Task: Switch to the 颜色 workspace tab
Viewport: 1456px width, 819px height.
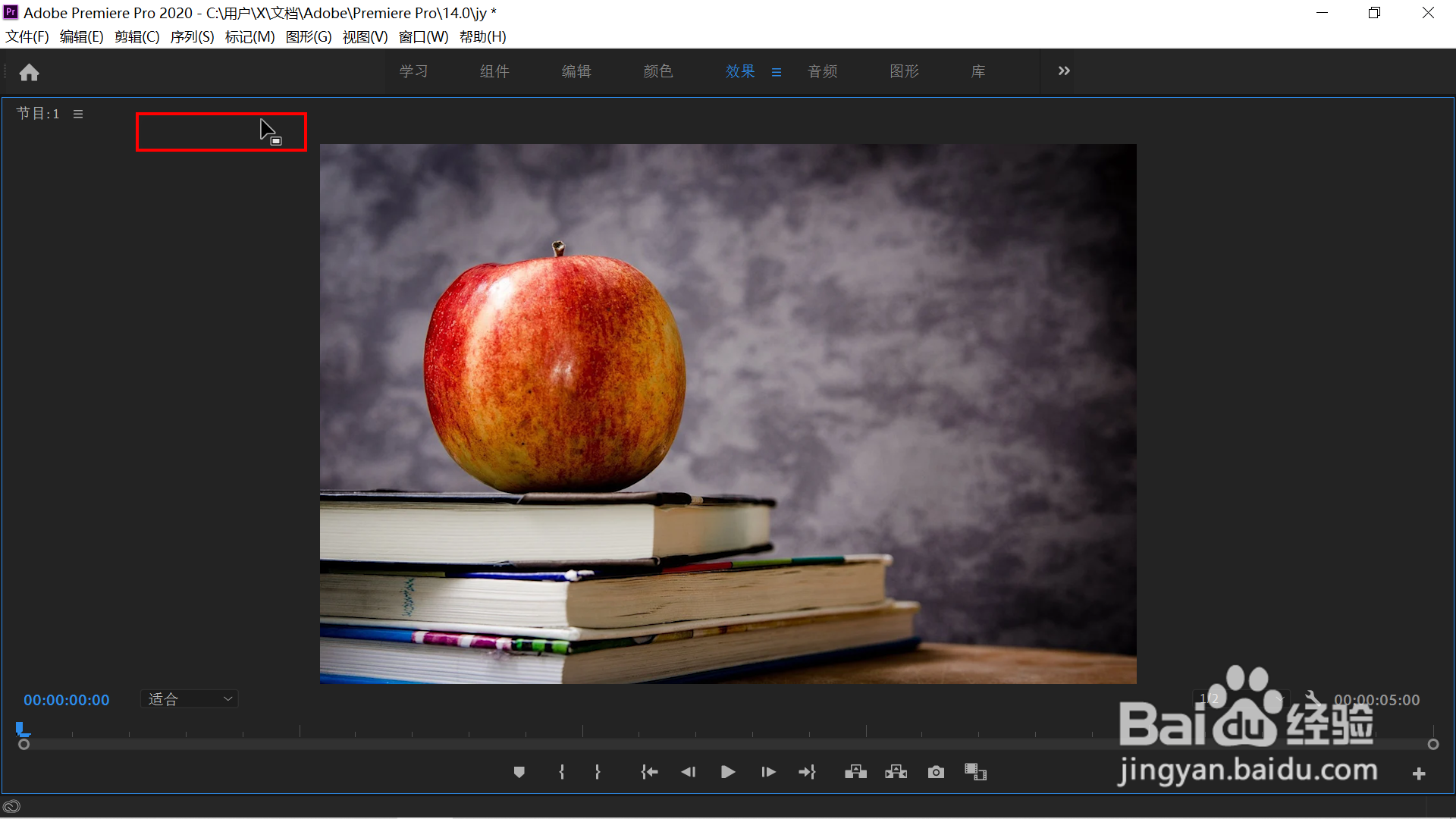Action: (x=657, y=71)
